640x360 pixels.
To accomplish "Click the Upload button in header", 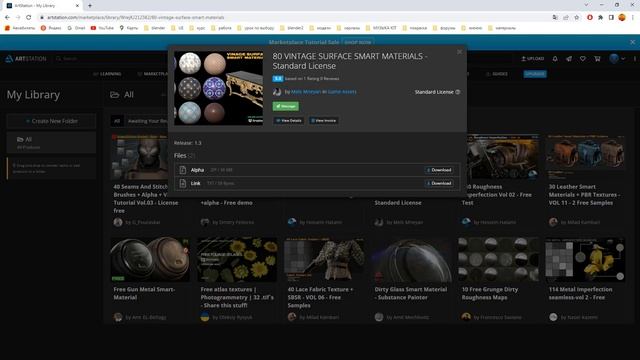I will click(x=533, y=59).
